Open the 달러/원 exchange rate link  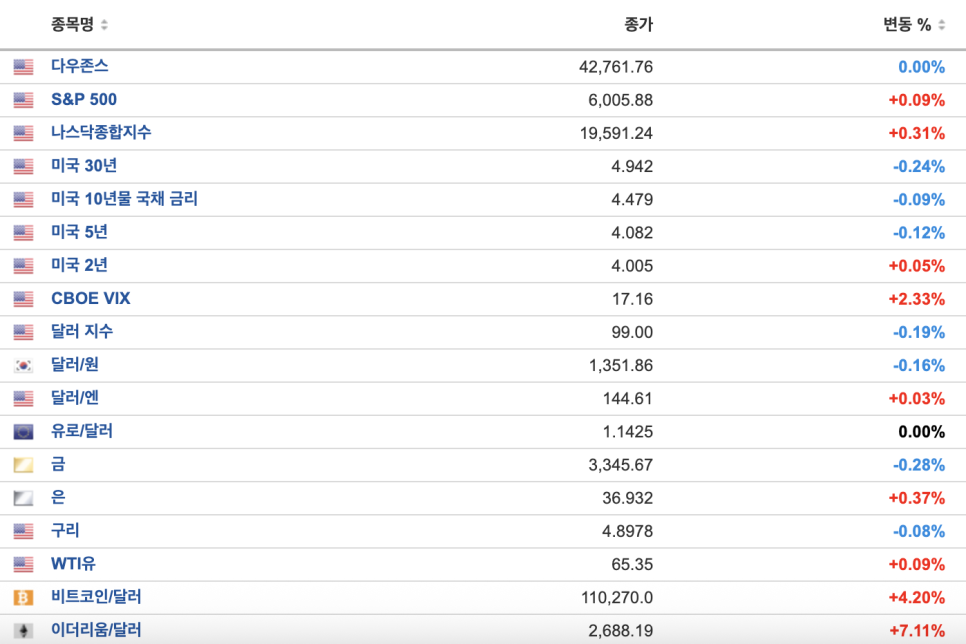pos(75,365)
